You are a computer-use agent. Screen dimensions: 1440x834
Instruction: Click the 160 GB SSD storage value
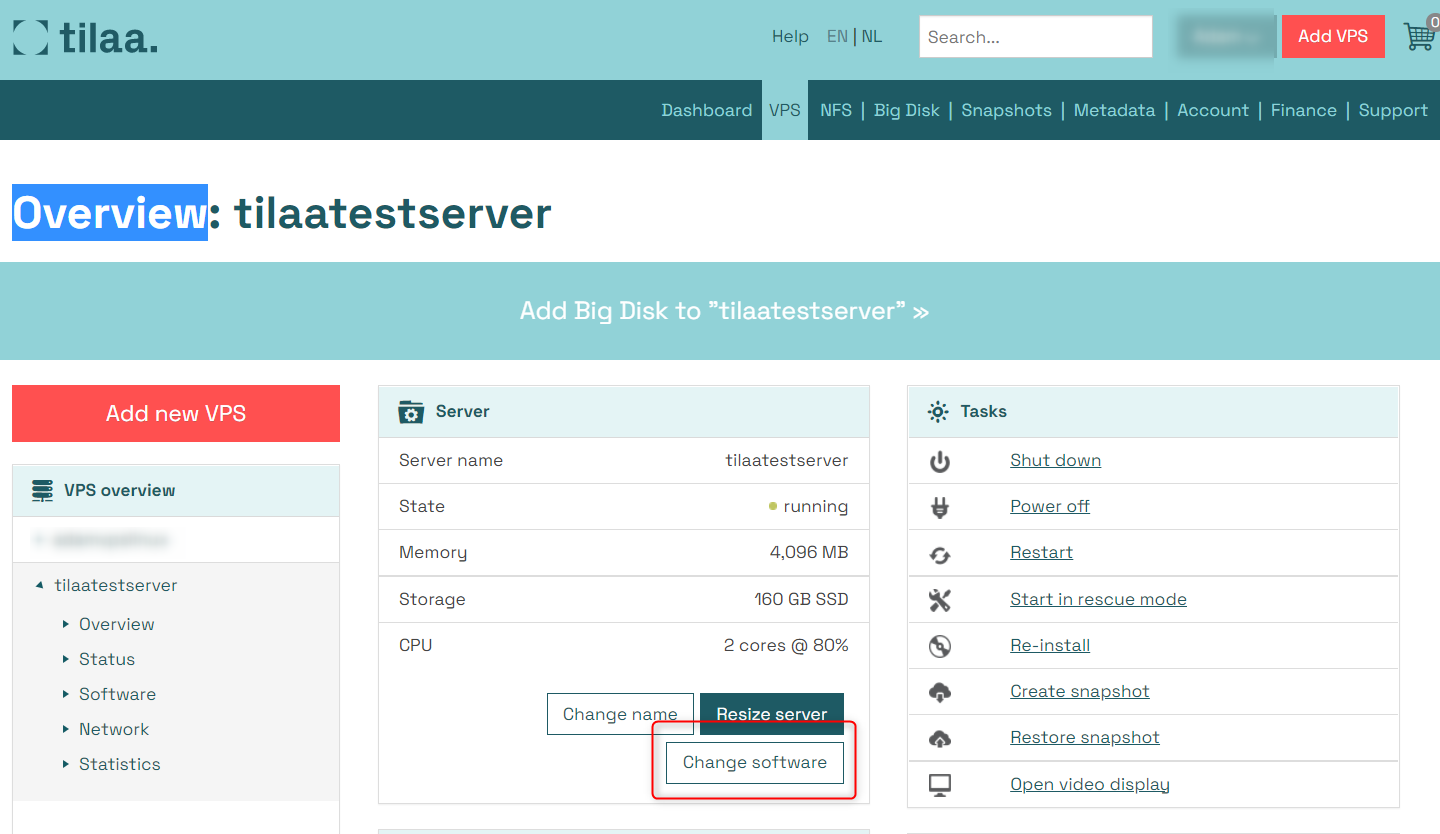[x=801, y=599]
